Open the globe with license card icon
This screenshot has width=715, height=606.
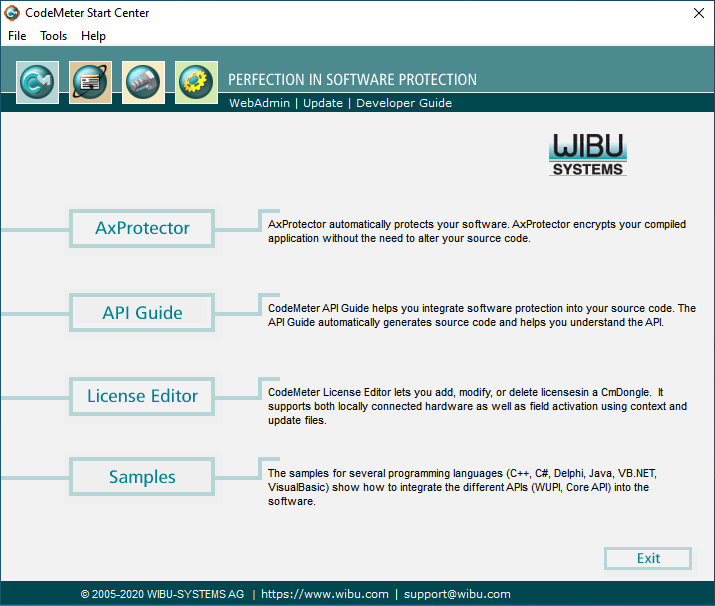click(90, 83)
